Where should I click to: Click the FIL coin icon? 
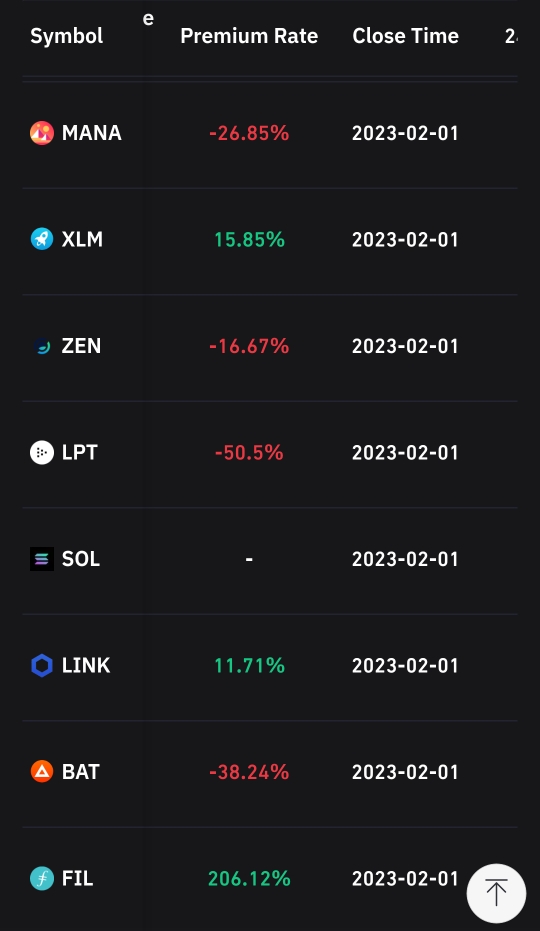click(42, 878)
